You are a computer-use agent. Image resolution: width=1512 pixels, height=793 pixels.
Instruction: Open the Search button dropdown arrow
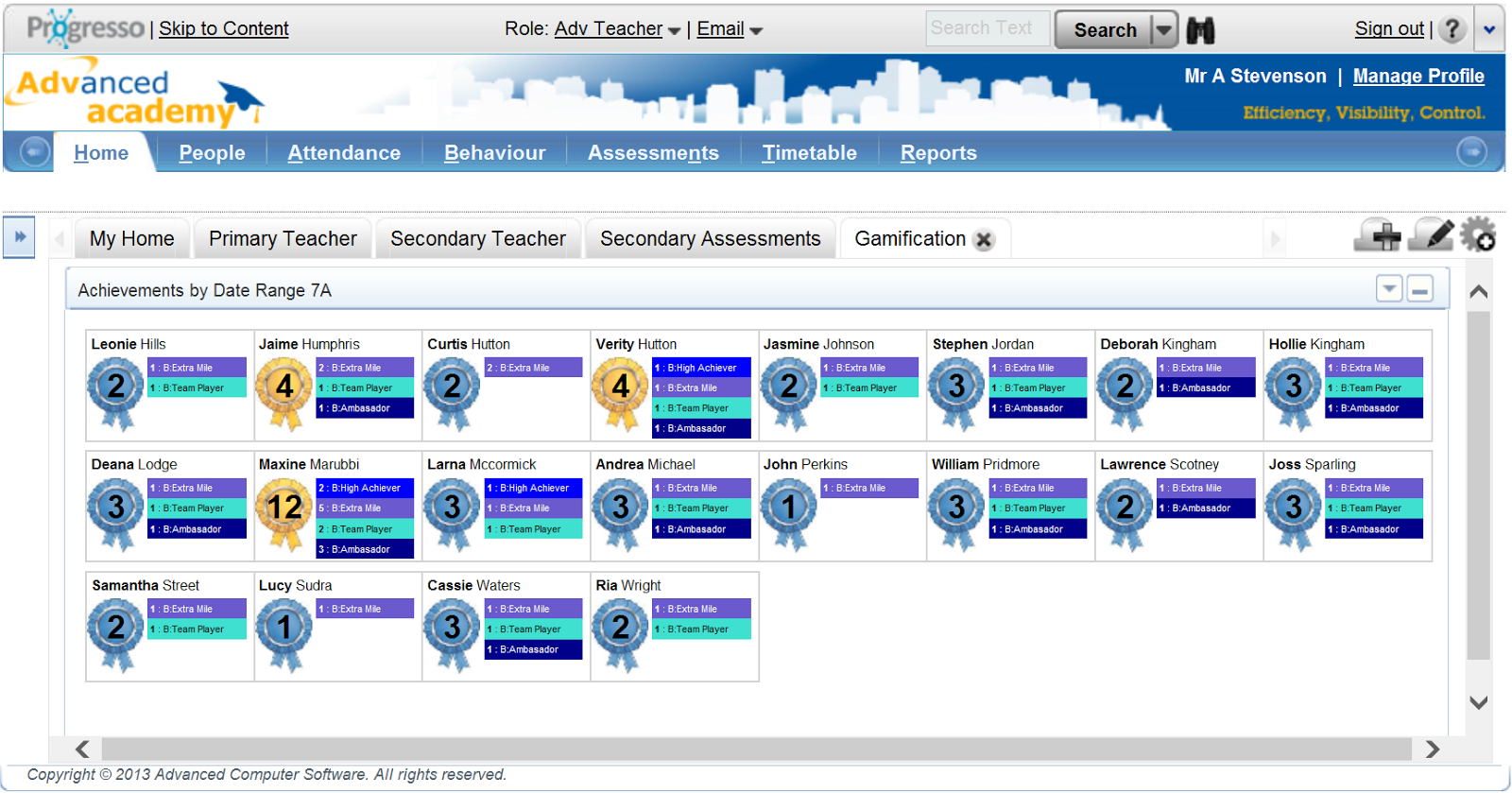tap(1164, 30)
